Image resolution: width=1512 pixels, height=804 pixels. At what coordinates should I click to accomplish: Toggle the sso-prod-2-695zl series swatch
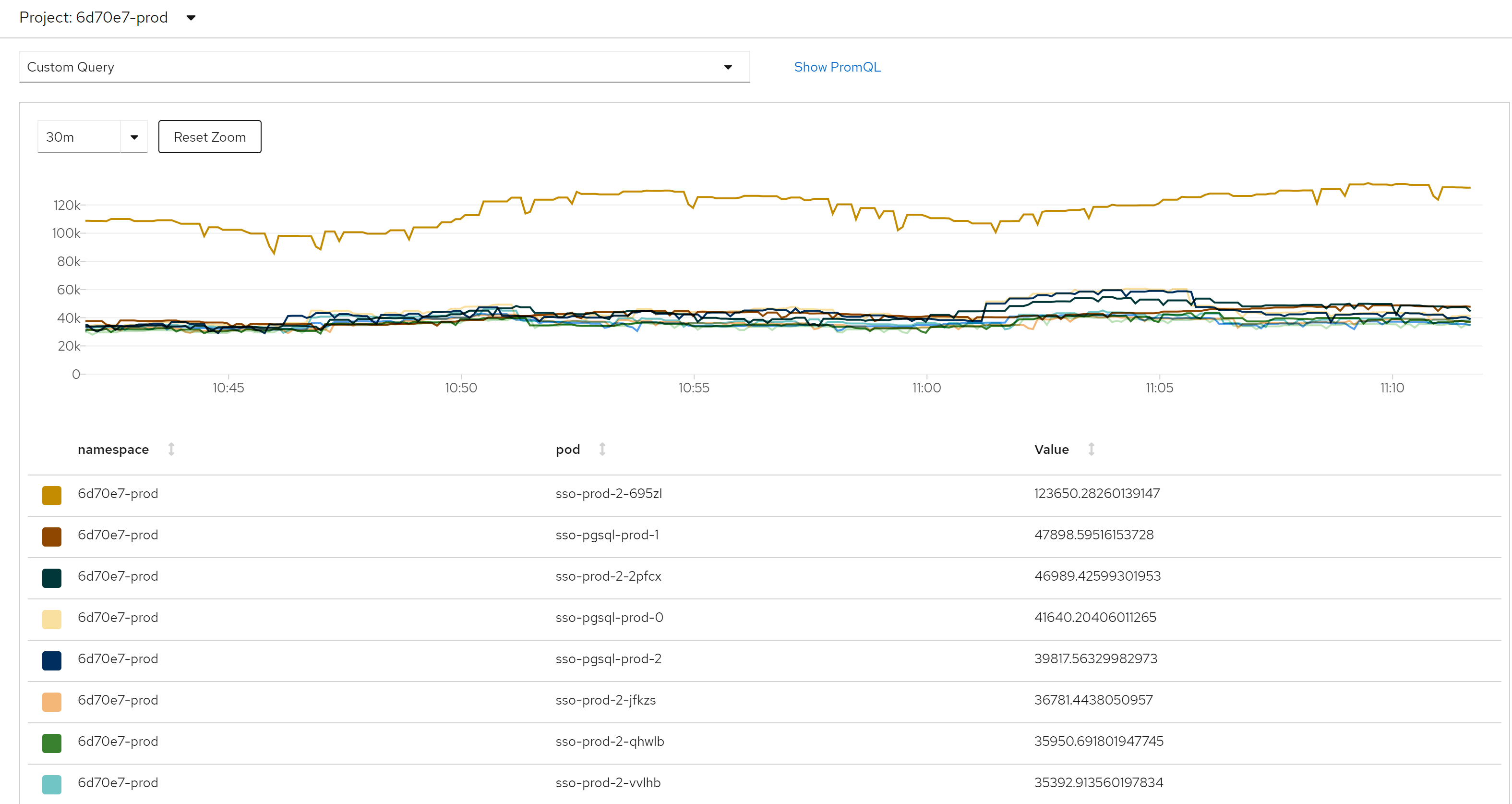(52, 495)
